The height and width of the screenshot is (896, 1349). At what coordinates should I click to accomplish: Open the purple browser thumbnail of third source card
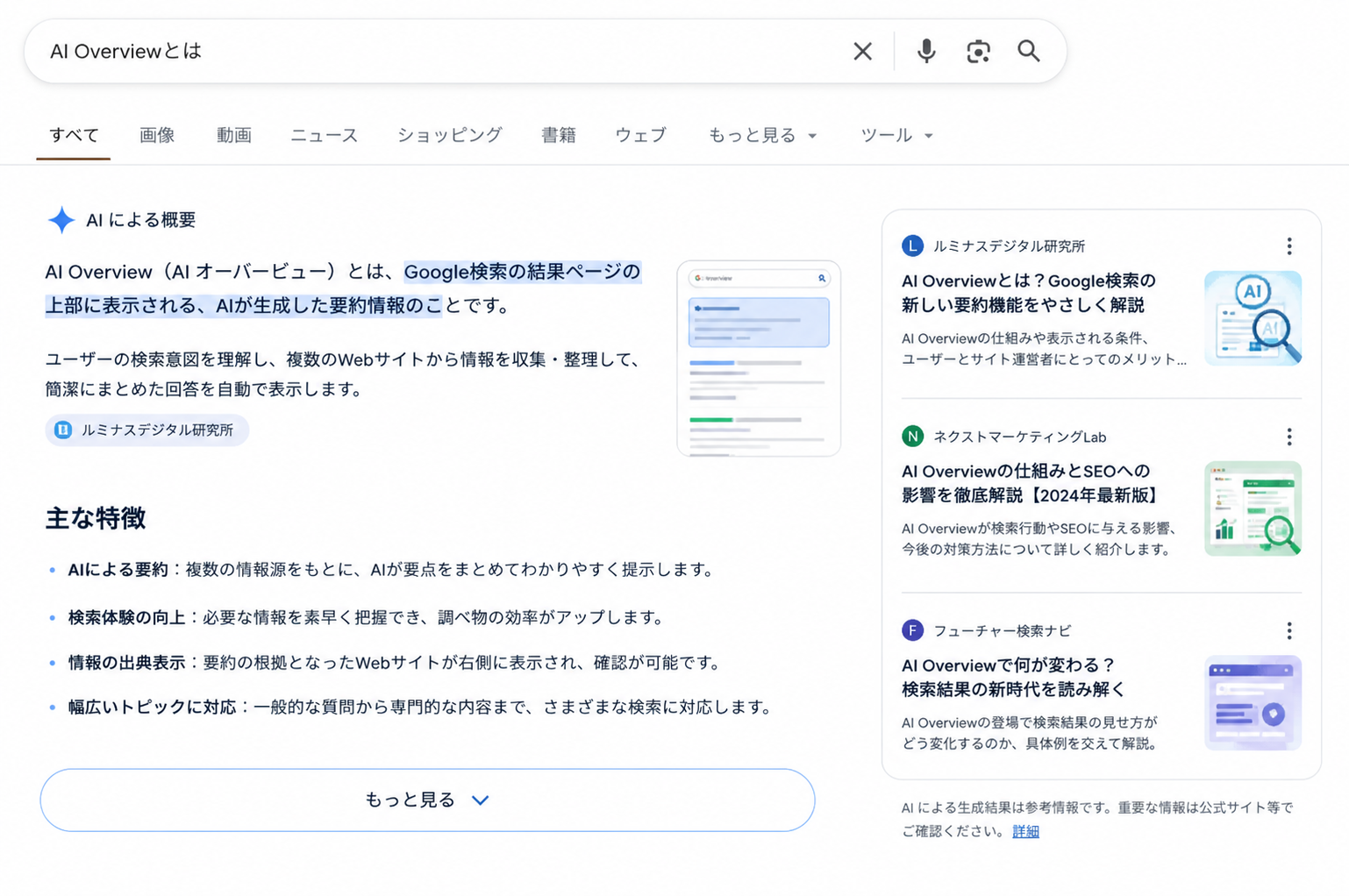pos(1253,702)
